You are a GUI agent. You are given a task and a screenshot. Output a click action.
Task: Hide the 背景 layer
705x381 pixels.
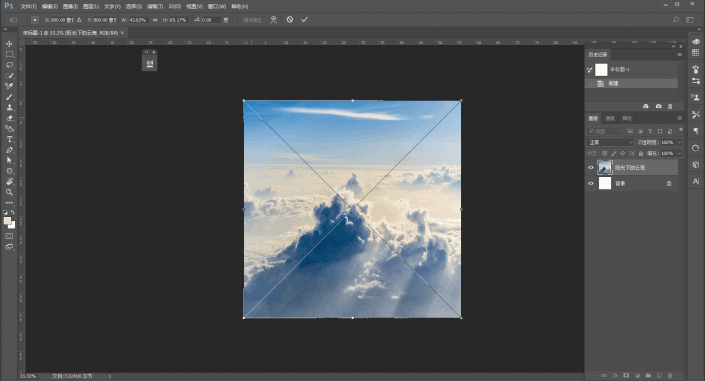(591, 183)
